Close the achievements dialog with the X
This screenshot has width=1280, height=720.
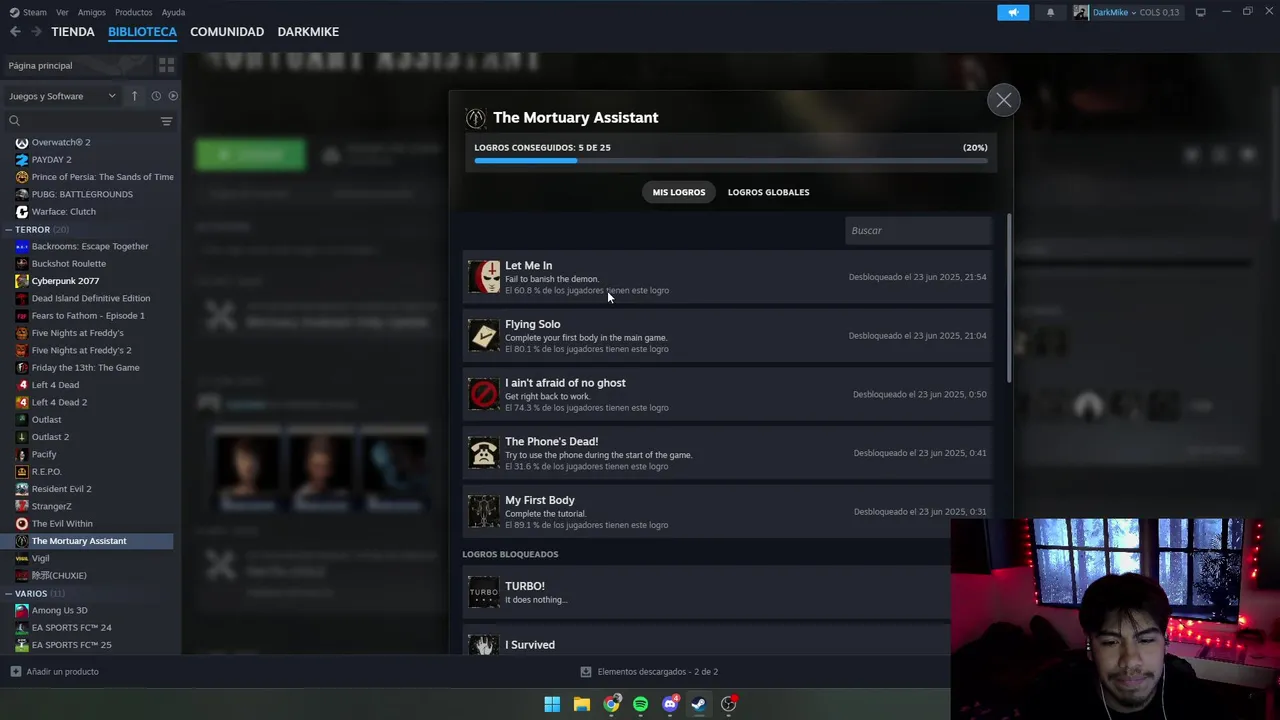pyautogui.click(x=1003, y=100)
